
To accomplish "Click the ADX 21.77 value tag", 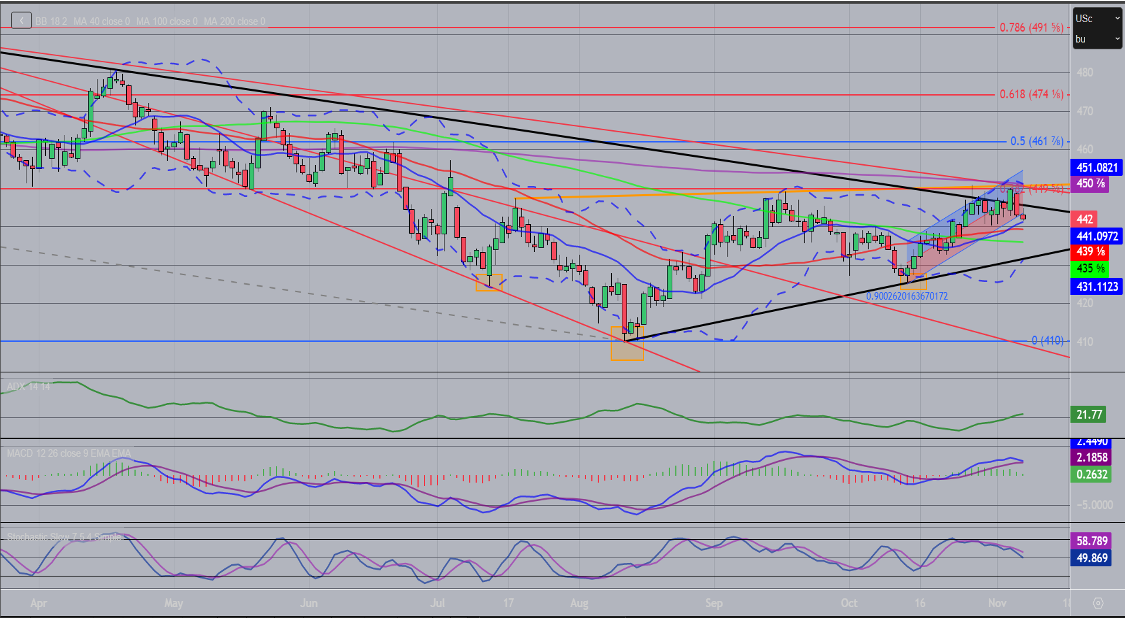I will click(x=1089, y=414).
